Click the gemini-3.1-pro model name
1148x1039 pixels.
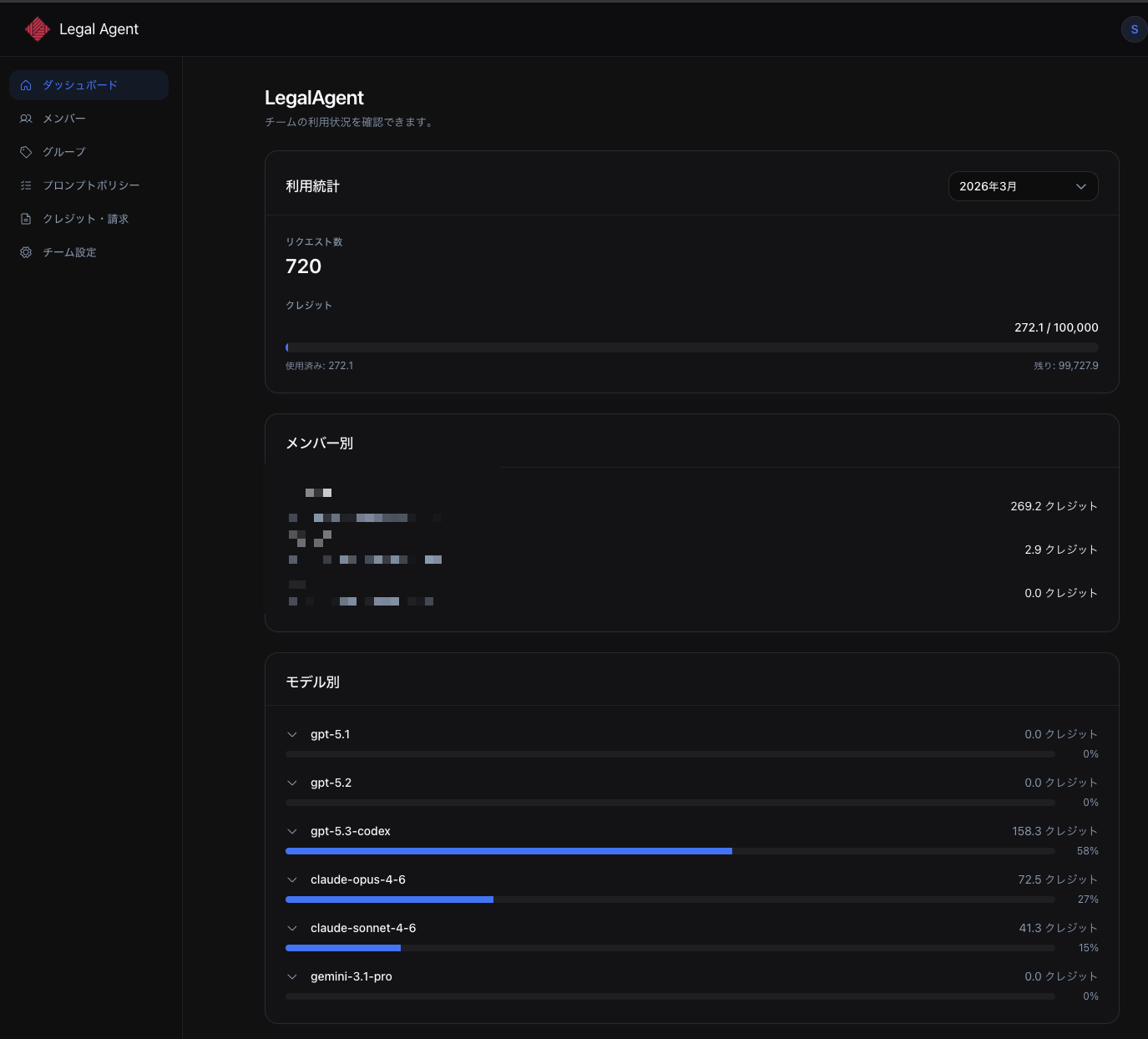click(x=351, y=976)
